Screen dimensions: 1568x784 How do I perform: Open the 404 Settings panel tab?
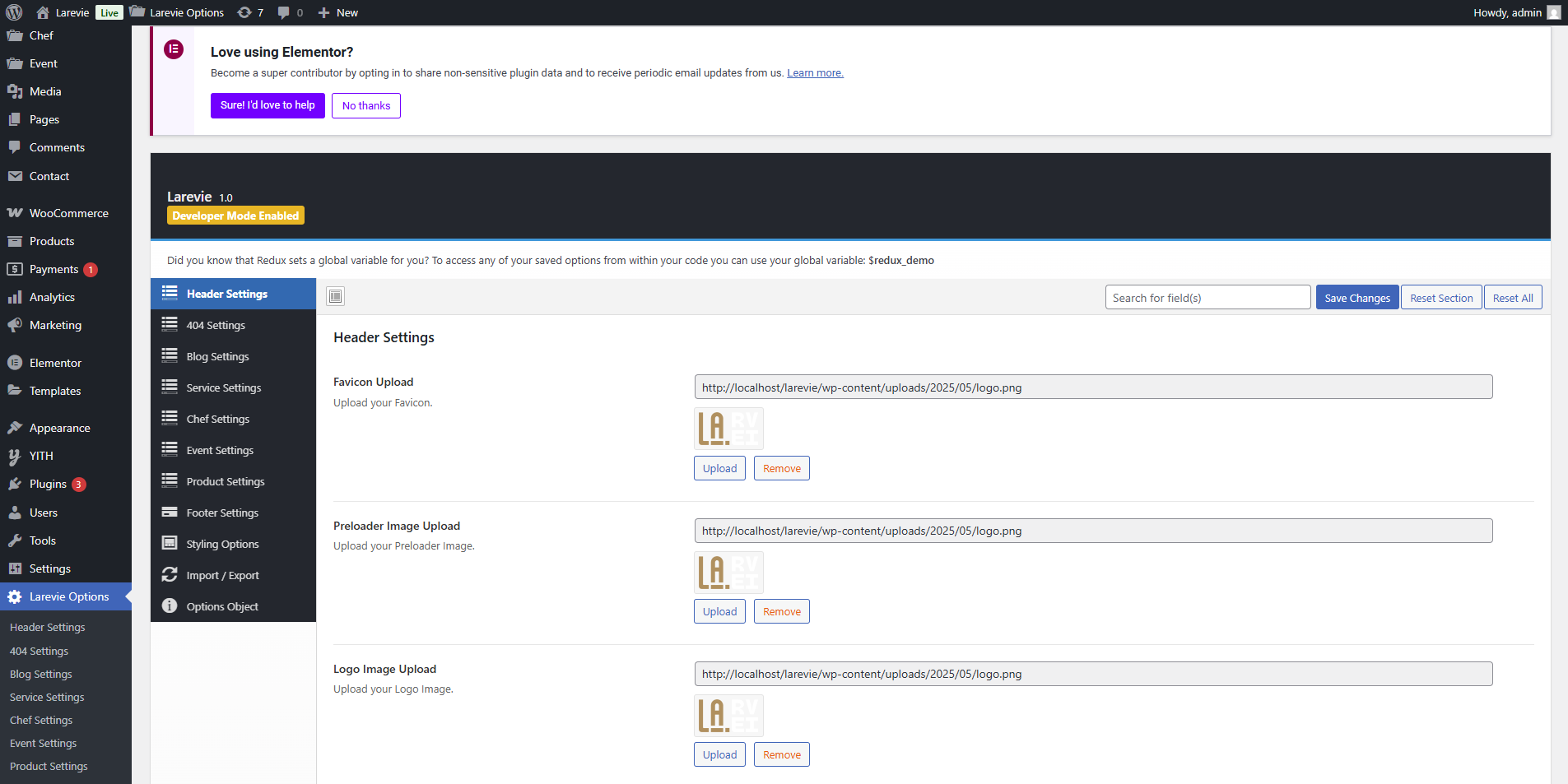[x=233, y=325]
